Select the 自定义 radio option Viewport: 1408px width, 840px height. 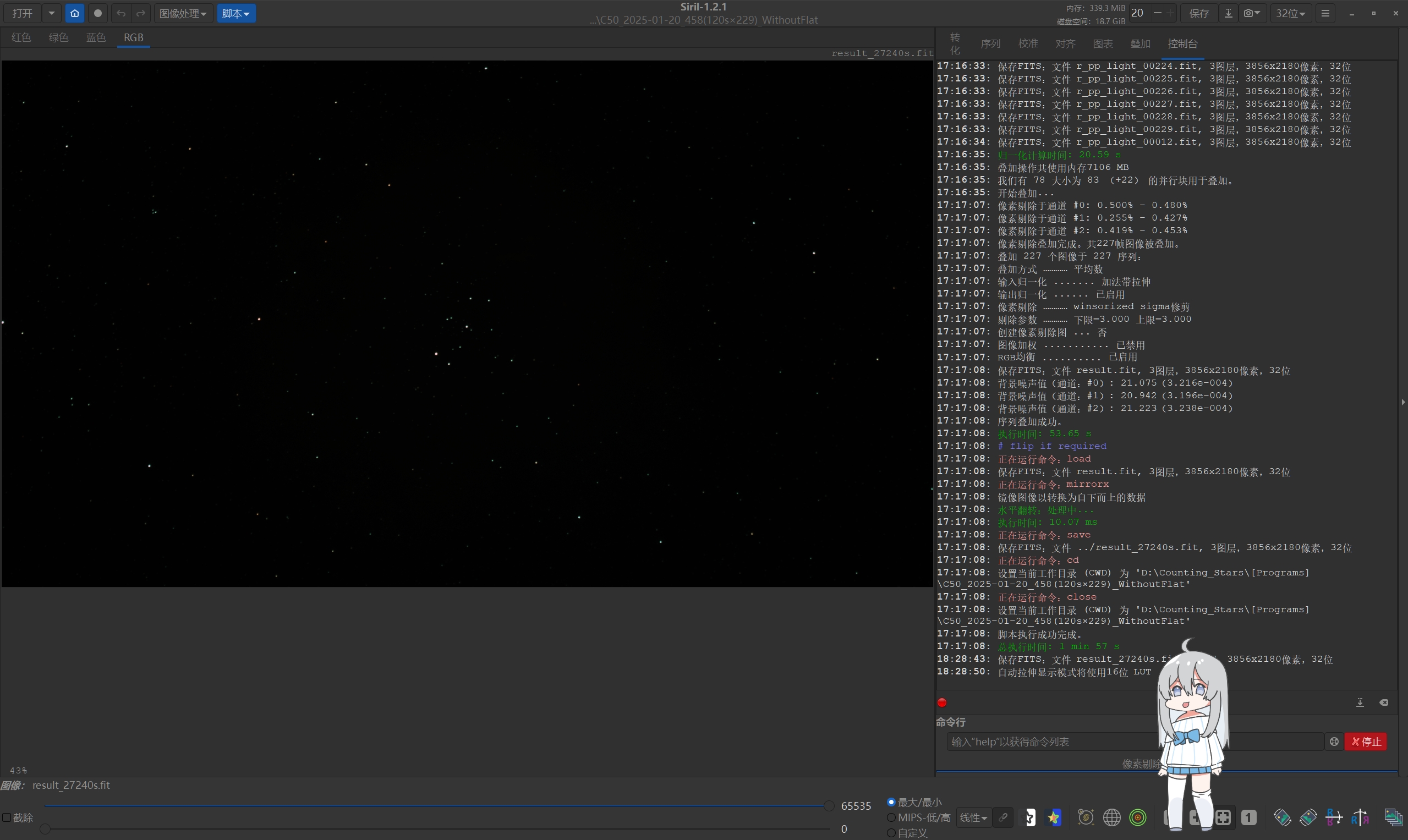(891, 833)
